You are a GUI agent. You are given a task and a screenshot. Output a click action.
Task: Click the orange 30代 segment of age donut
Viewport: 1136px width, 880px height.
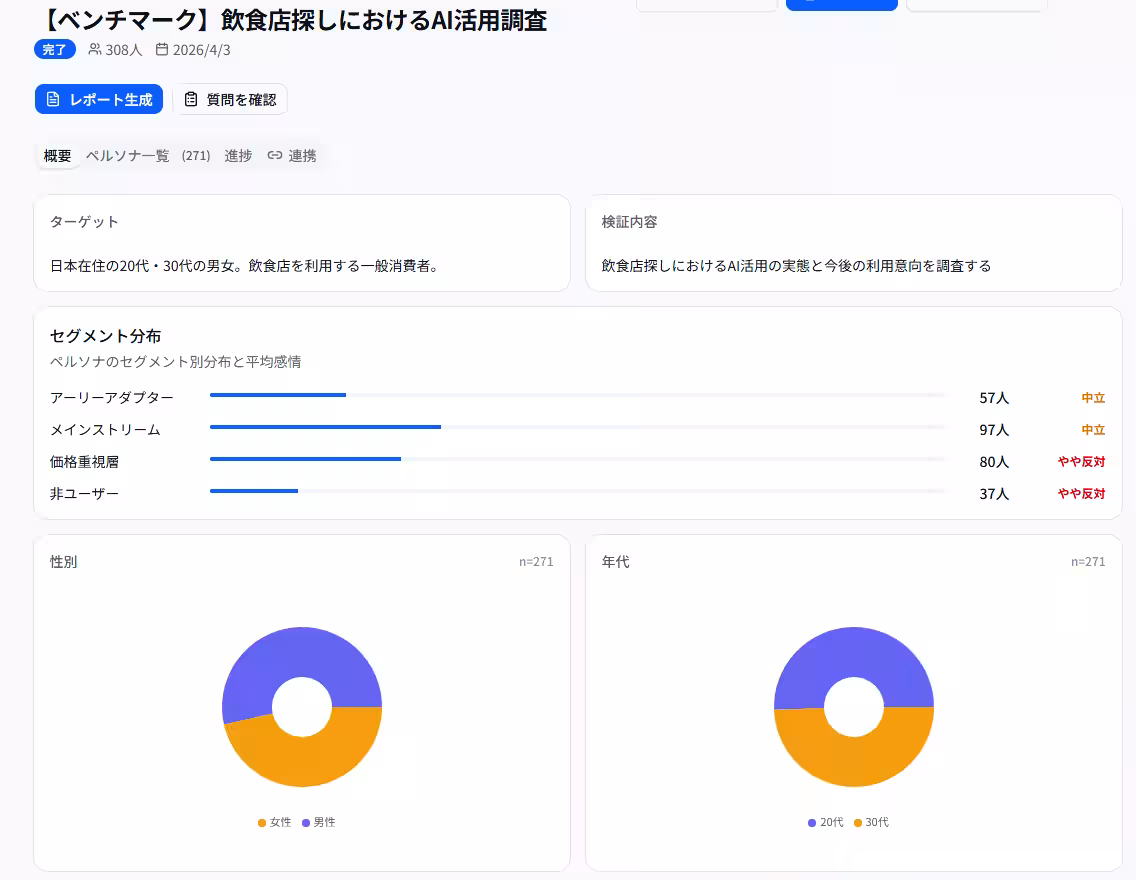[853, 762]
